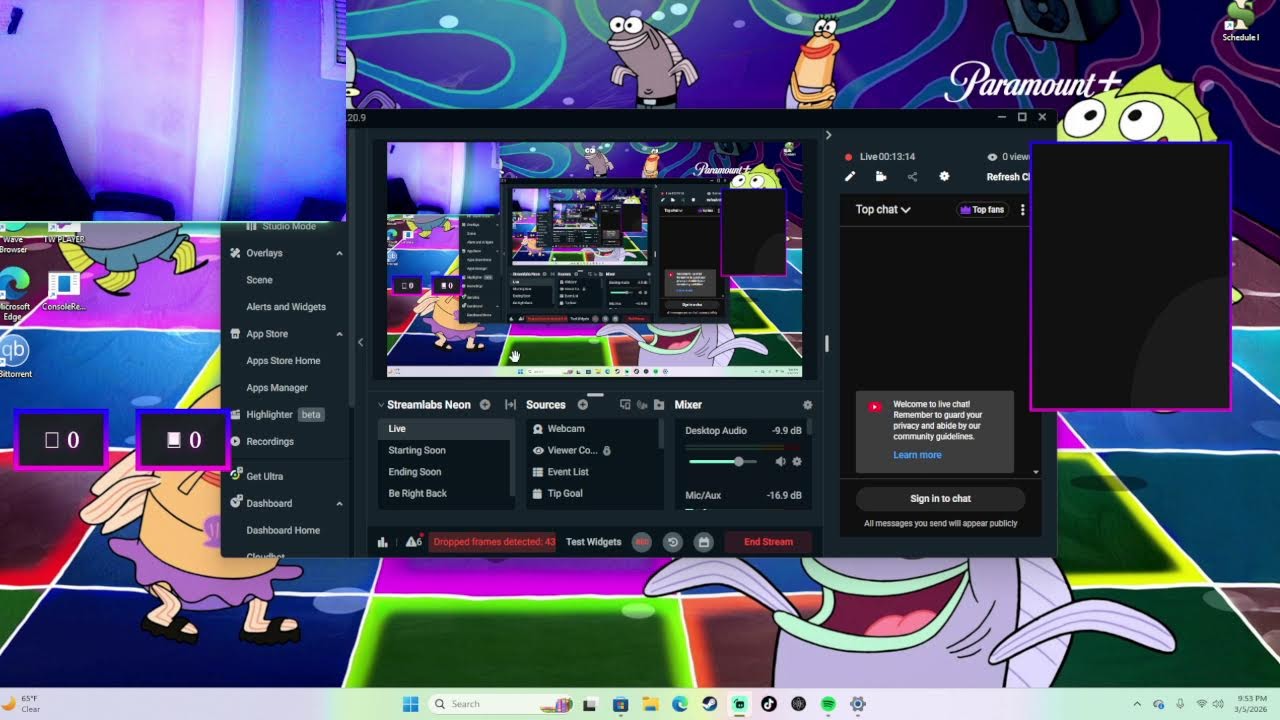The height and width of the screenshot is (720, 1280).
Task: Toggle visibility of Viewer Count source
Action: tap(538, 450)
